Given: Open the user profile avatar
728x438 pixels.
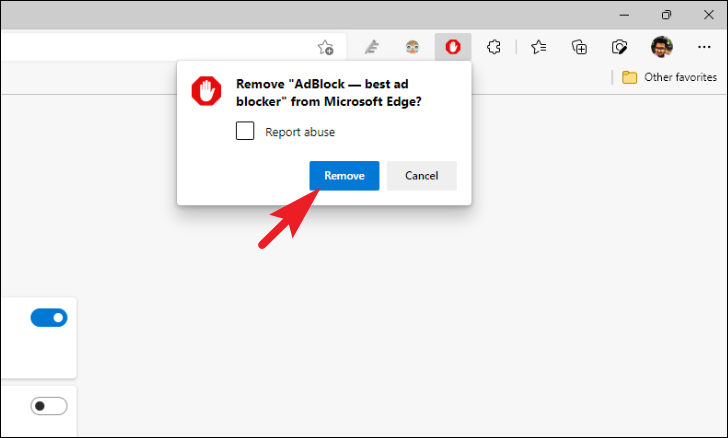Looking at the screenshot, I should pos(662,47).
